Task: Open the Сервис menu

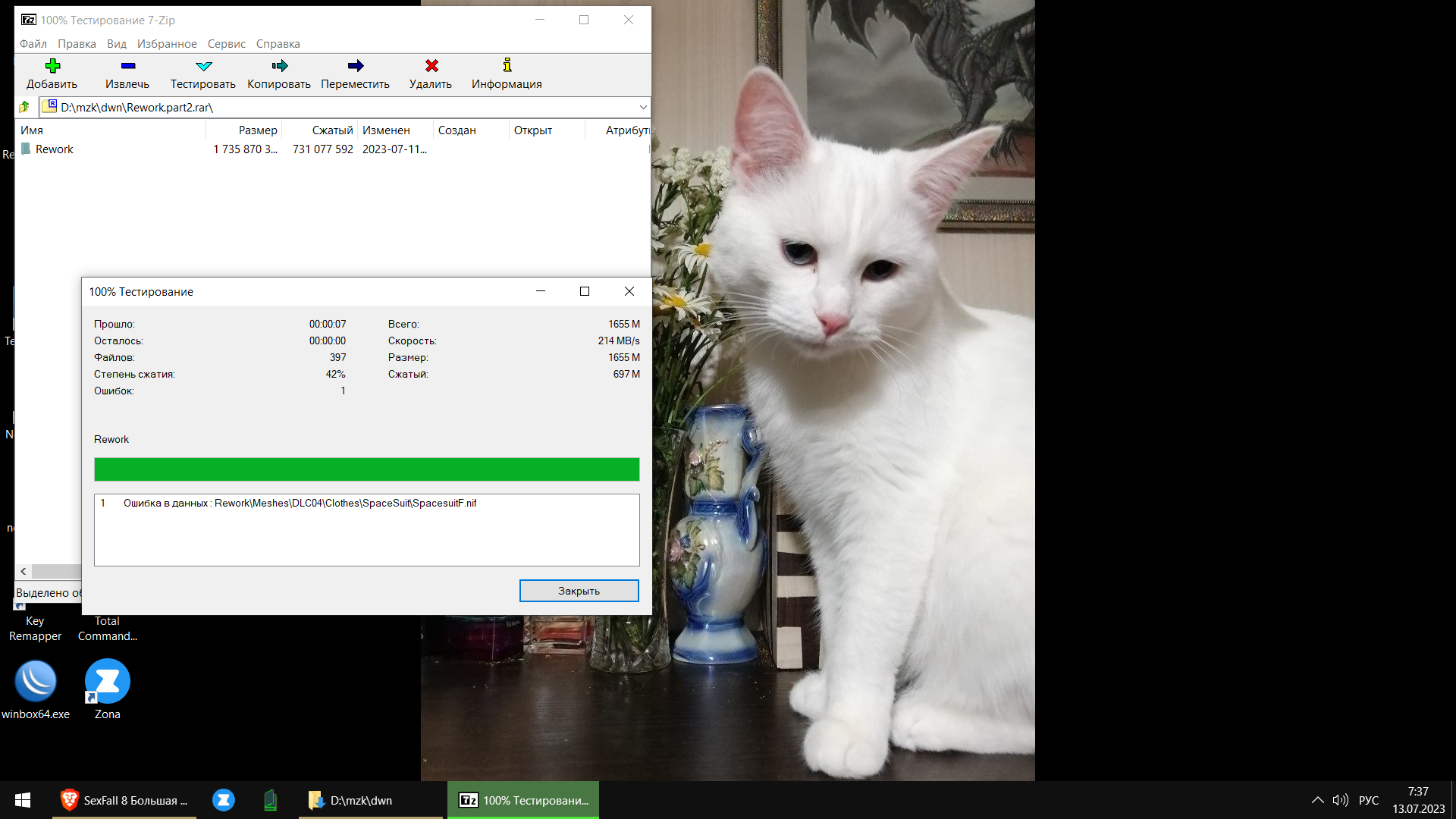Action: 226,44
